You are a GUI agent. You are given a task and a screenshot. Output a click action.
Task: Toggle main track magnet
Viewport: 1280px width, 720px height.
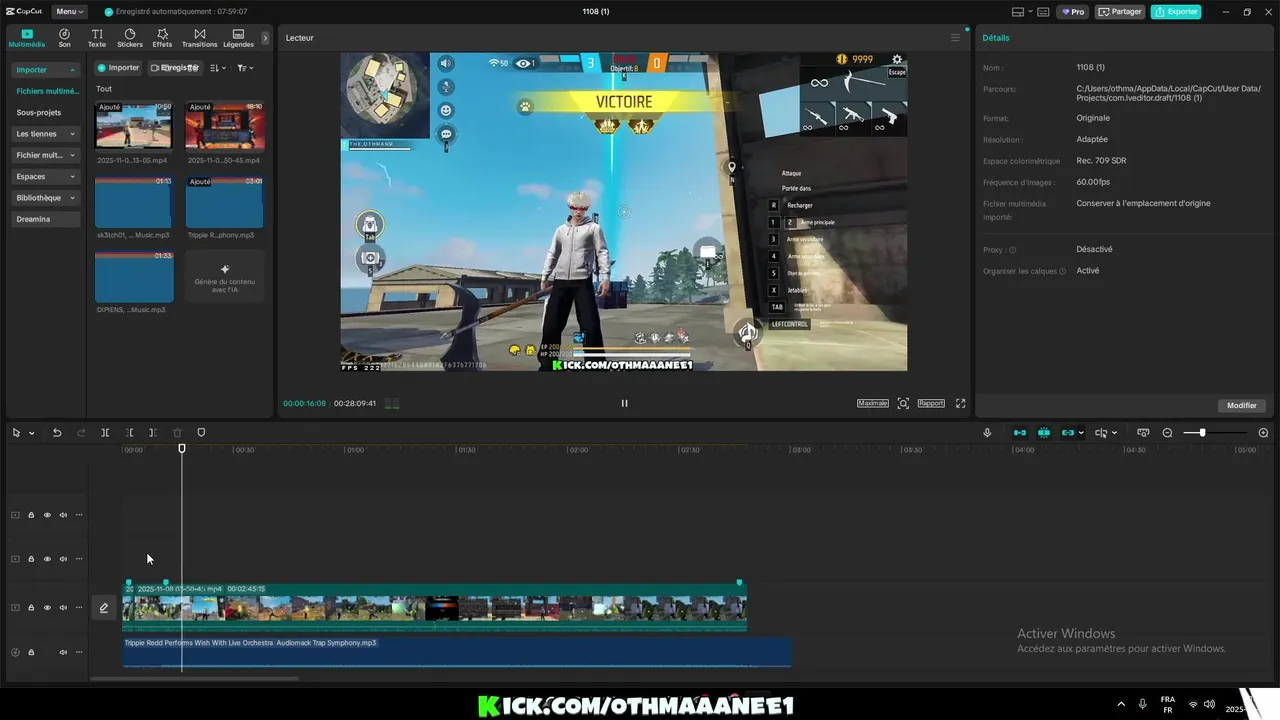pyautogui.click(x=1020, y=433)
